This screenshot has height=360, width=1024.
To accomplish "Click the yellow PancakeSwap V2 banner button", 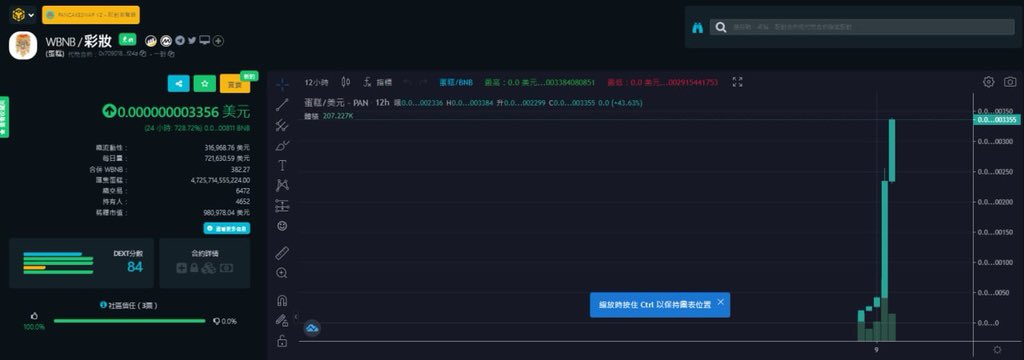I will pyautogui.click(x=91, y=15).
